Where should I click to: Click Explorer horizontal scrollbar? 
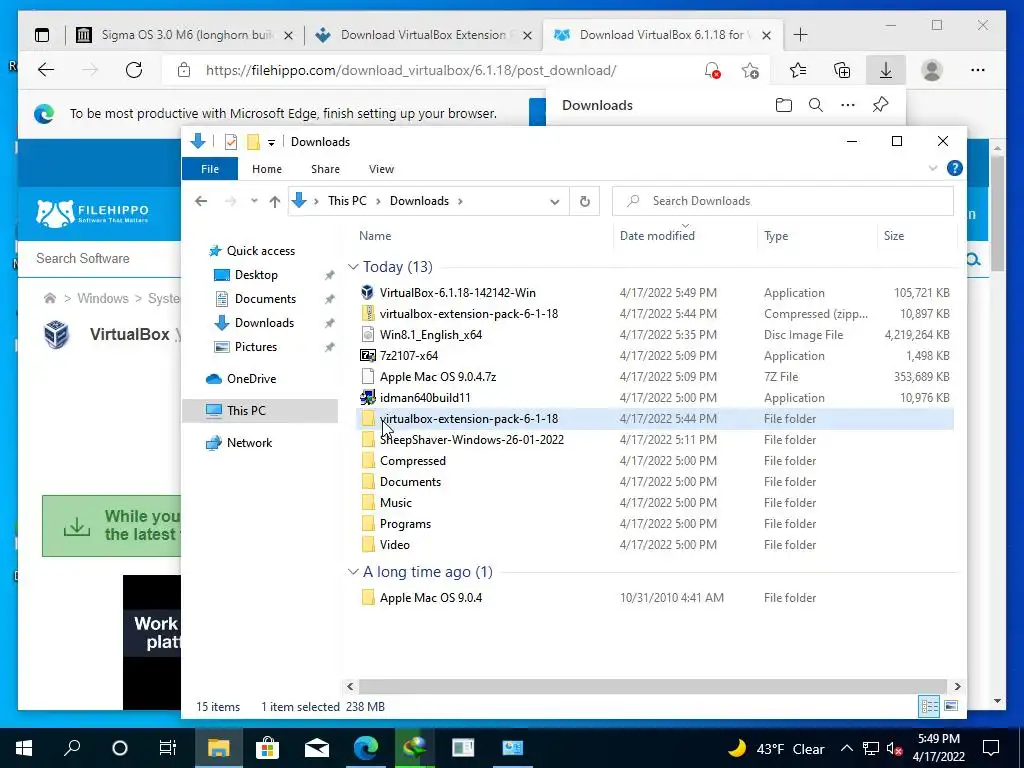(653, 686)
